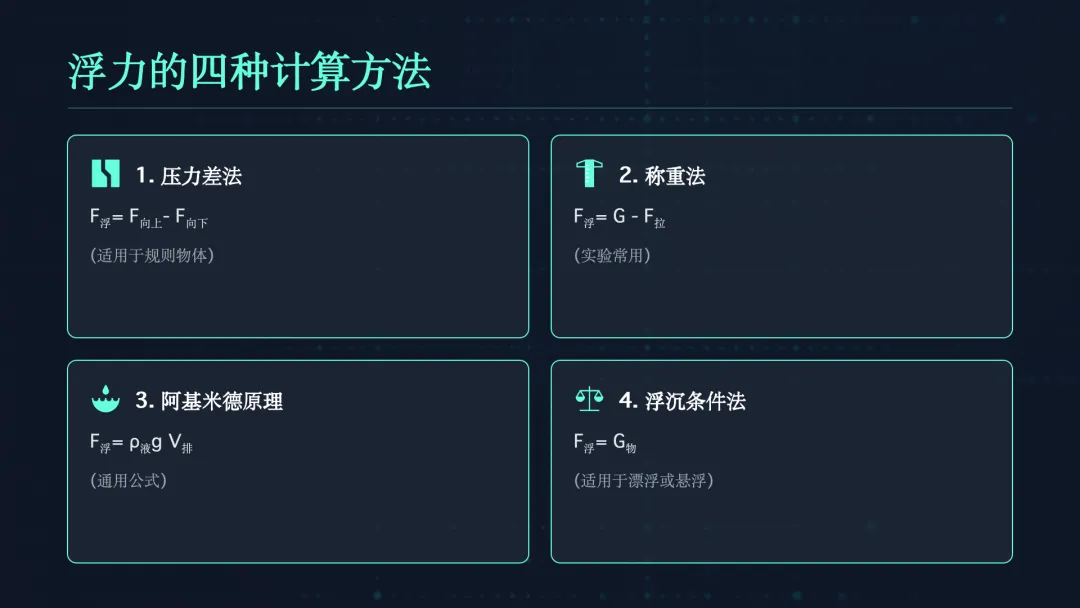Viewport: 1080px width, 608px height.
Task: Click the F向下 term in the pressure formula
Action: (x=191, y=218)
